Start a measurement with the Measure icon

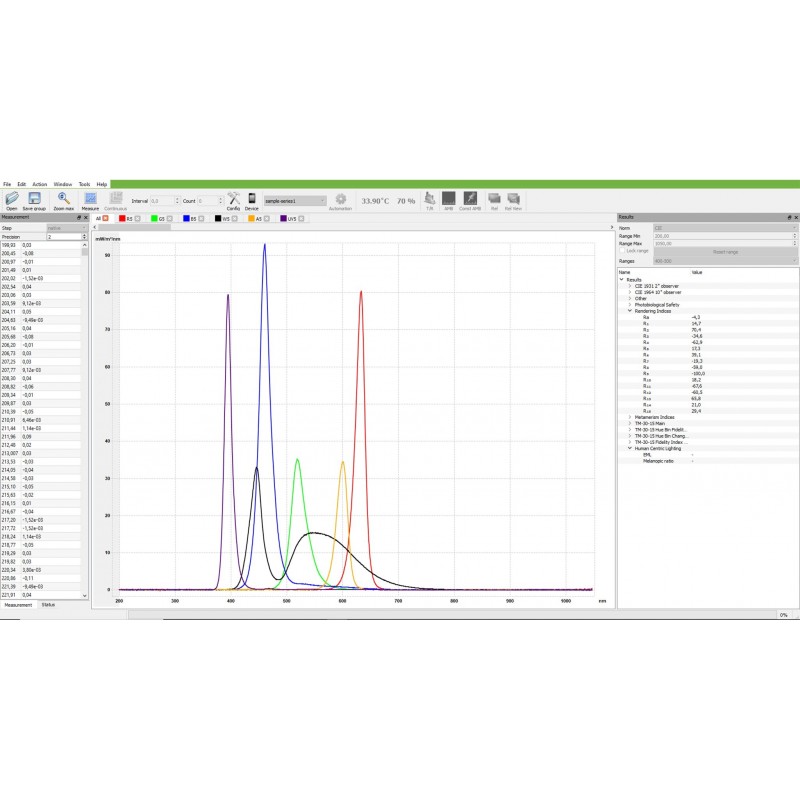point(90,199)
